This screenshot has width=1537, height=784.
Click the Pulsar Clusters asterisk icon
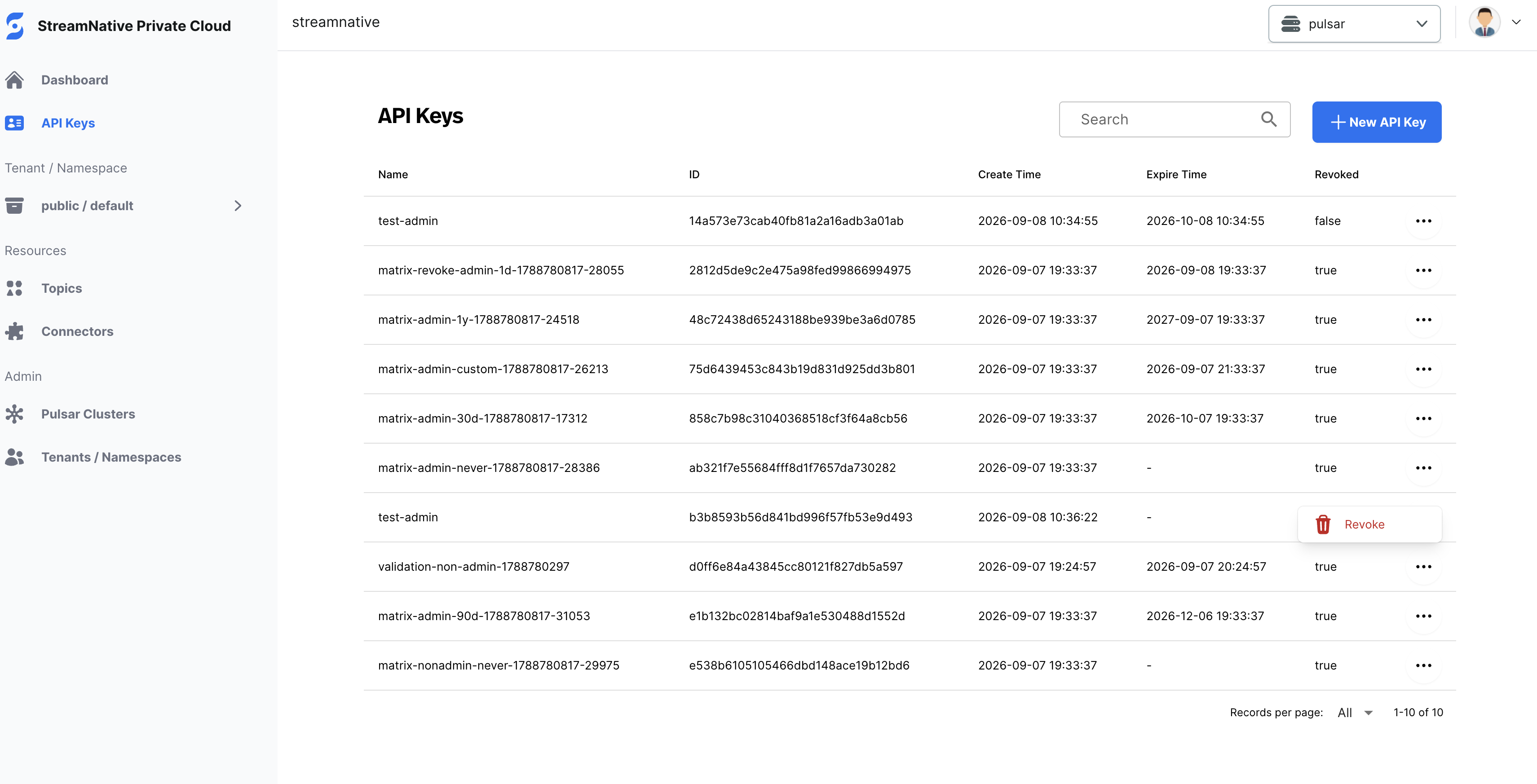click(14, 414)
